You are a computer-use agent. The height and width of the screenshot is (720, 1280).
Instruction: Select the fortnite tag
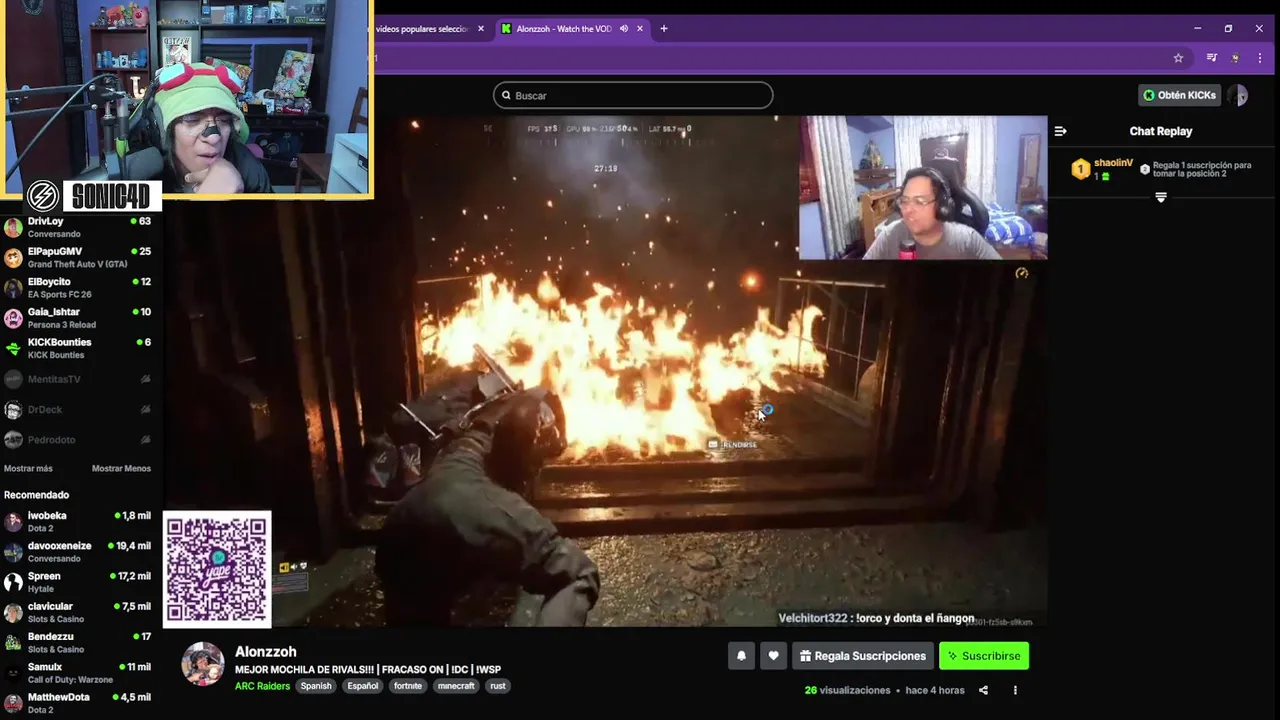[x=407, y=686]
